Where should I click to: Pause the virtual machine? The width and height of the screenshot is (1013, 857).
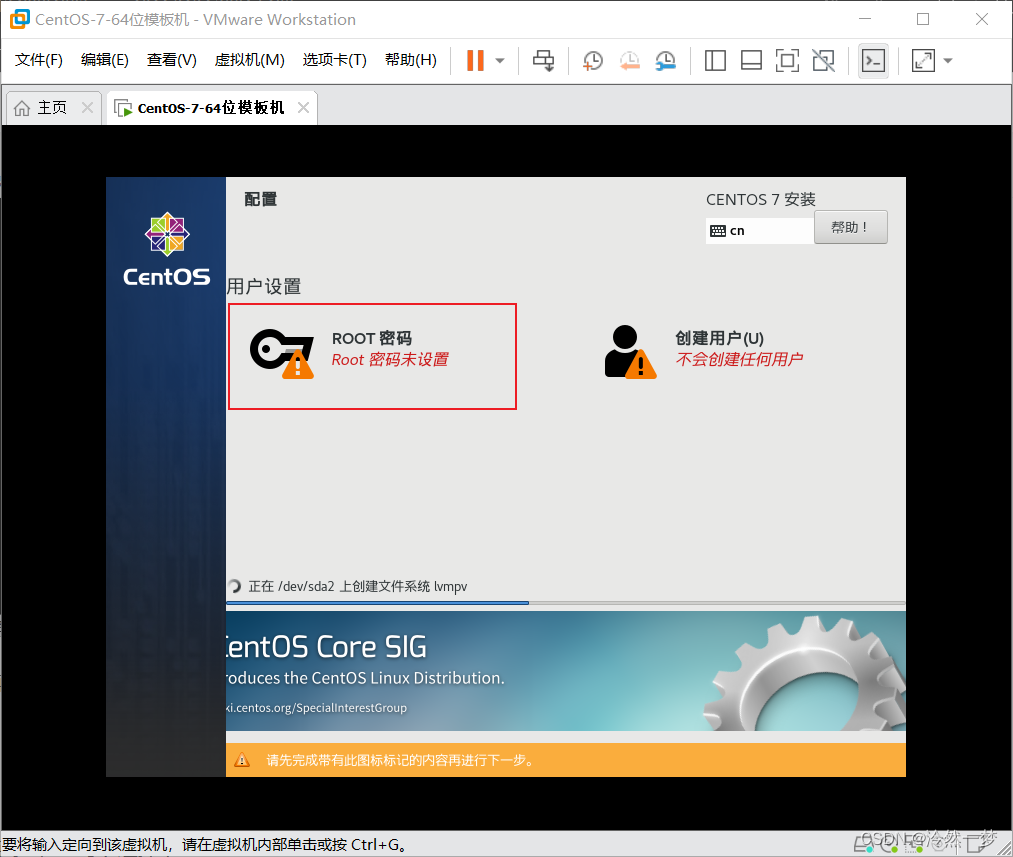pos(475,61)
